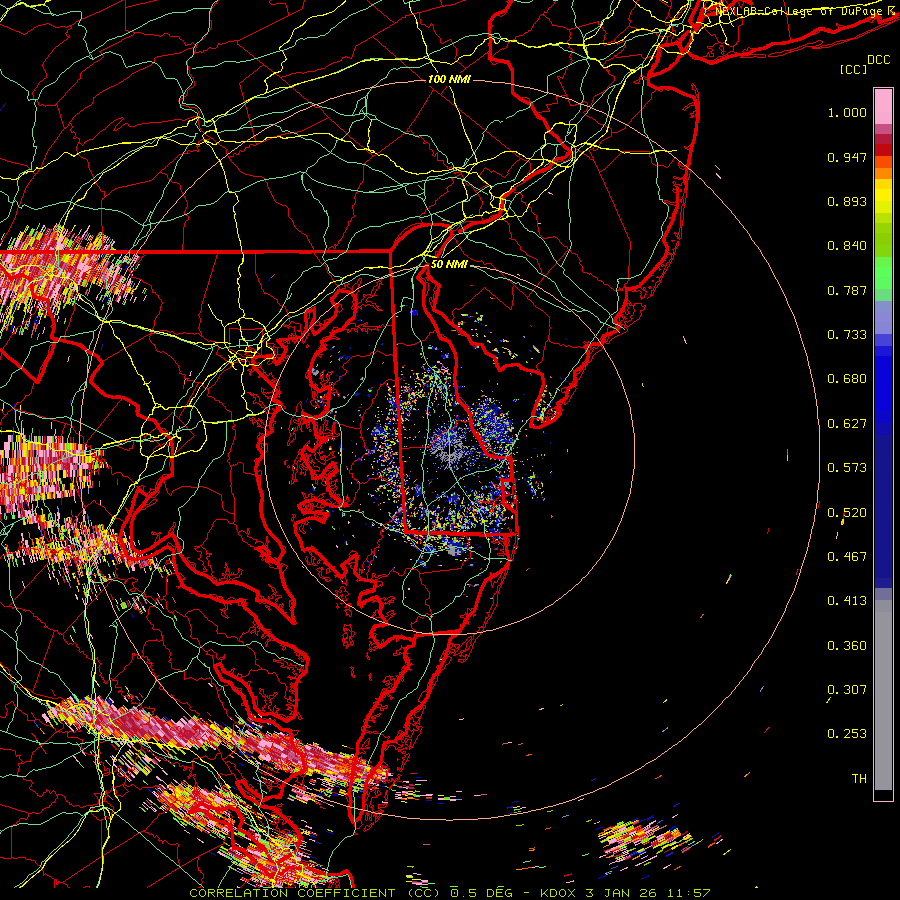Click the 0.467 scale label
The width and height of the screenshot is (900, 900).
847,557
